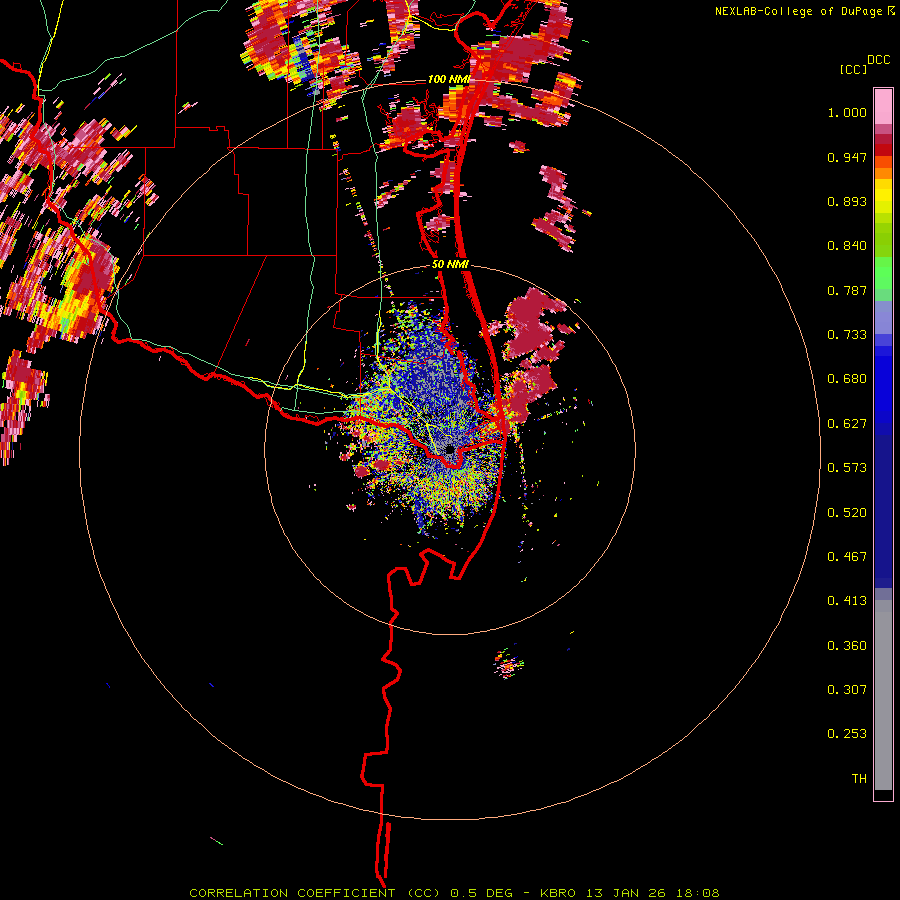Click the pink top segment of color bar
Viewport: 900px width, 900px height.
[883, 107]
